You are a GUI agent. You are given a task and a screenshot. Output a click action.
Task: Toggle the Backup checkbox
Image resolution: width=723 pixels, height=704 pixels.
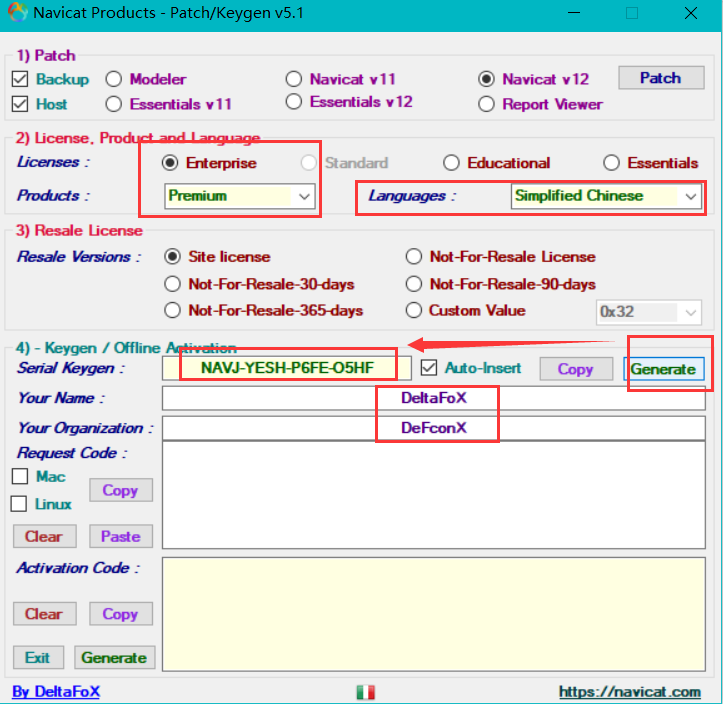[20, 79]
